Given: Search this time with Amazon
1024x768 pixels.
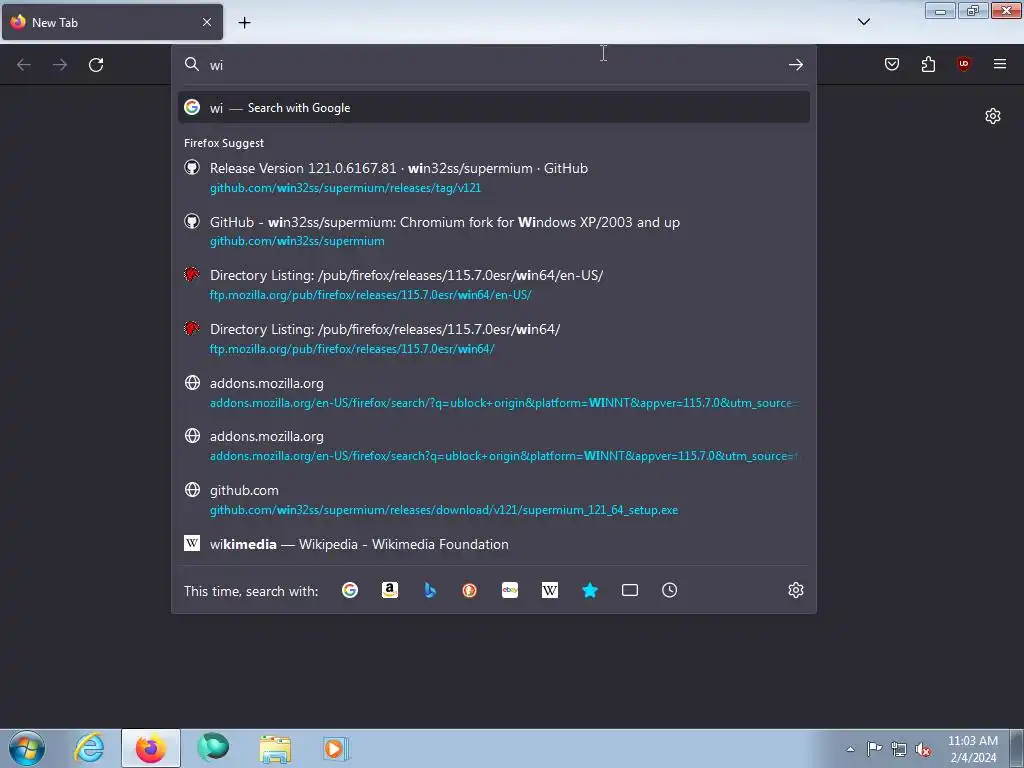Looking at the screenshot, I should [390, 590].
